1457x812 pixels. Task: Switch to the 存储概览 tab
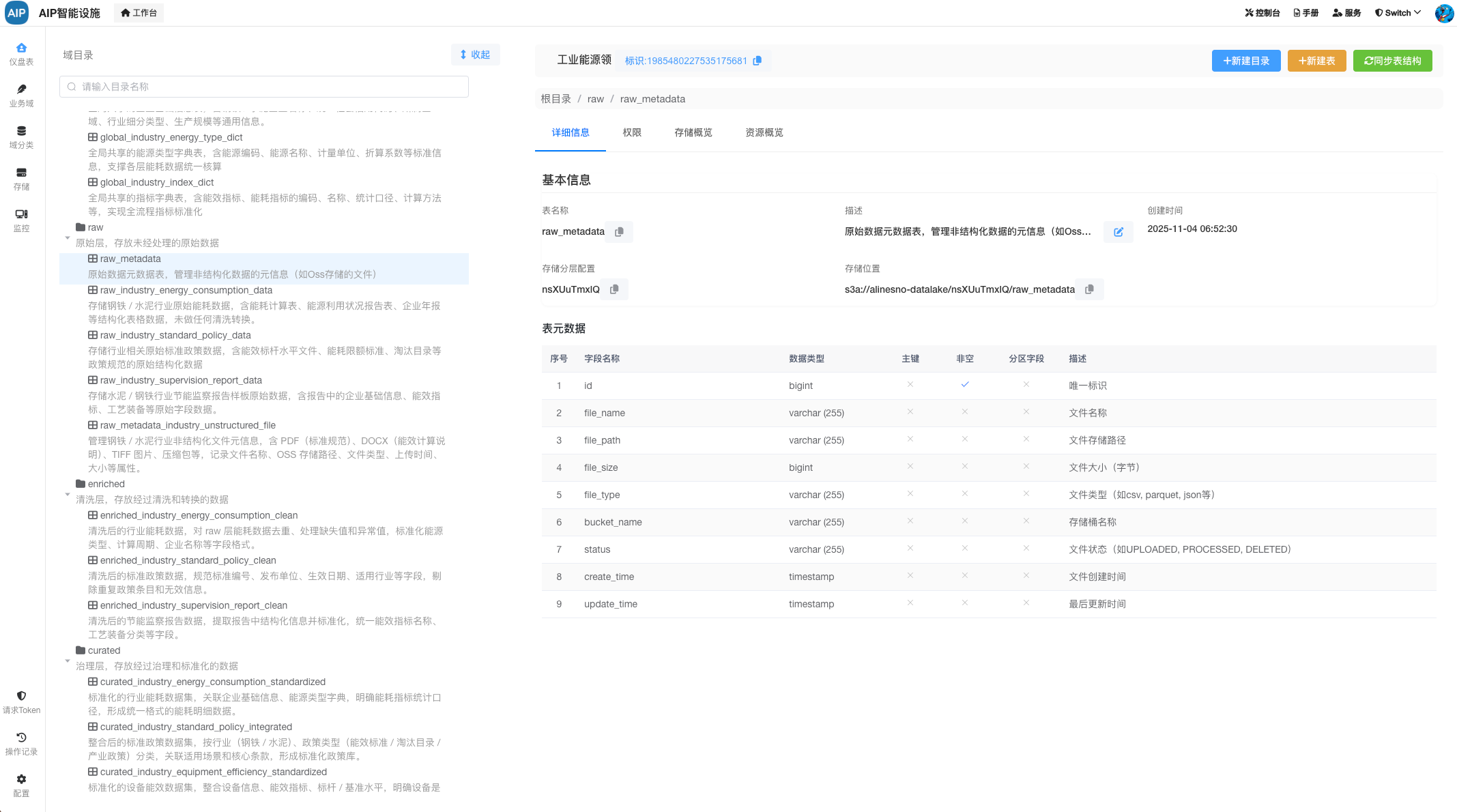[693, 132]
